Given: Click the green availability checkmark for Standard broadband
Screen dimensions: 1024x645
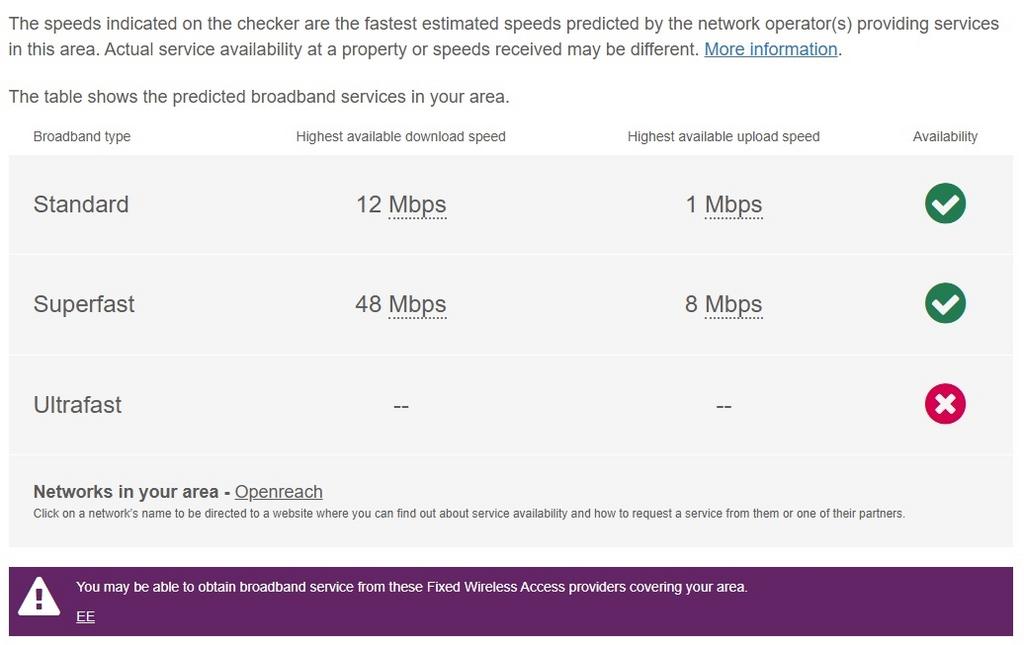Looking at the screenshot, I should [x=945, y=203].
